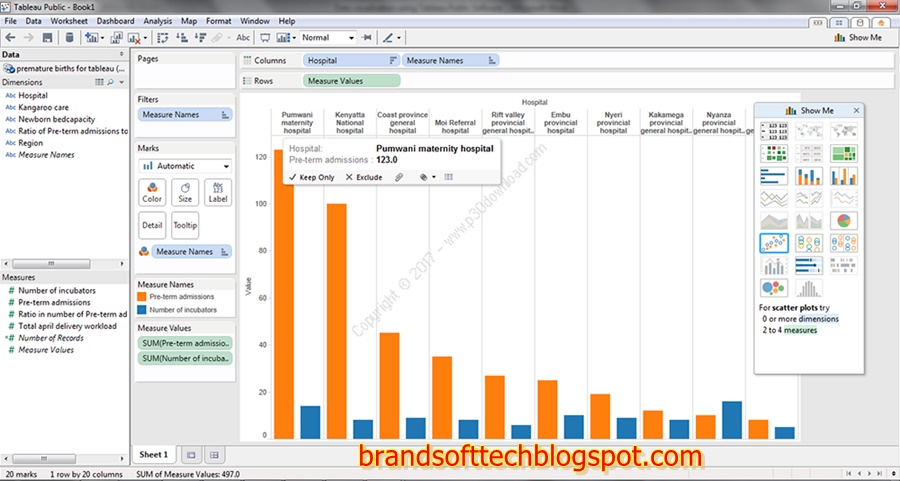Click the orange Pre-term admissions legend swatch

coord(142,297)
